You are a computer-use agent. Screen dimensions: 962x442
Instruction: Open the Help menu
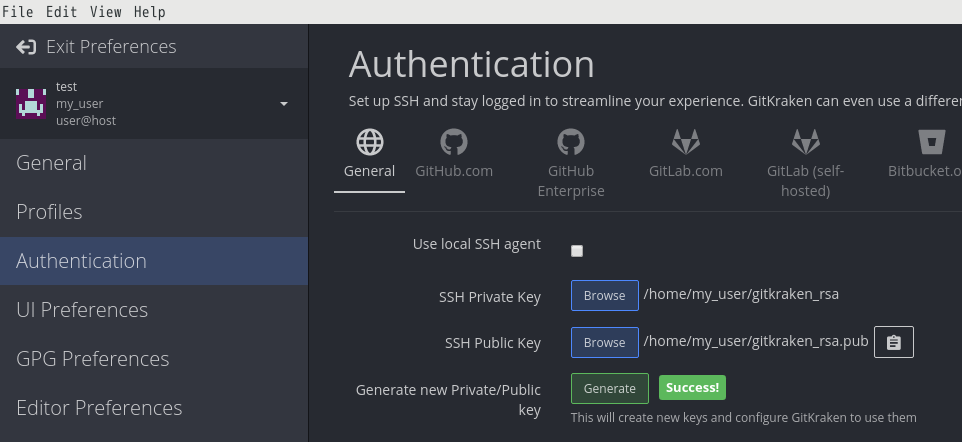[x=150, y=12]
